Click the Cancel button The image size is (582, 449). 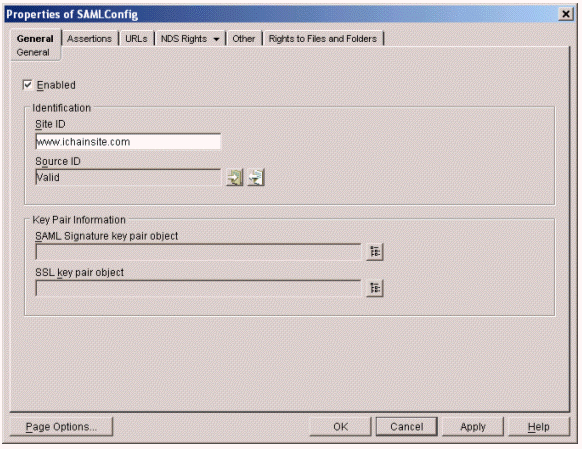[406, 427]
